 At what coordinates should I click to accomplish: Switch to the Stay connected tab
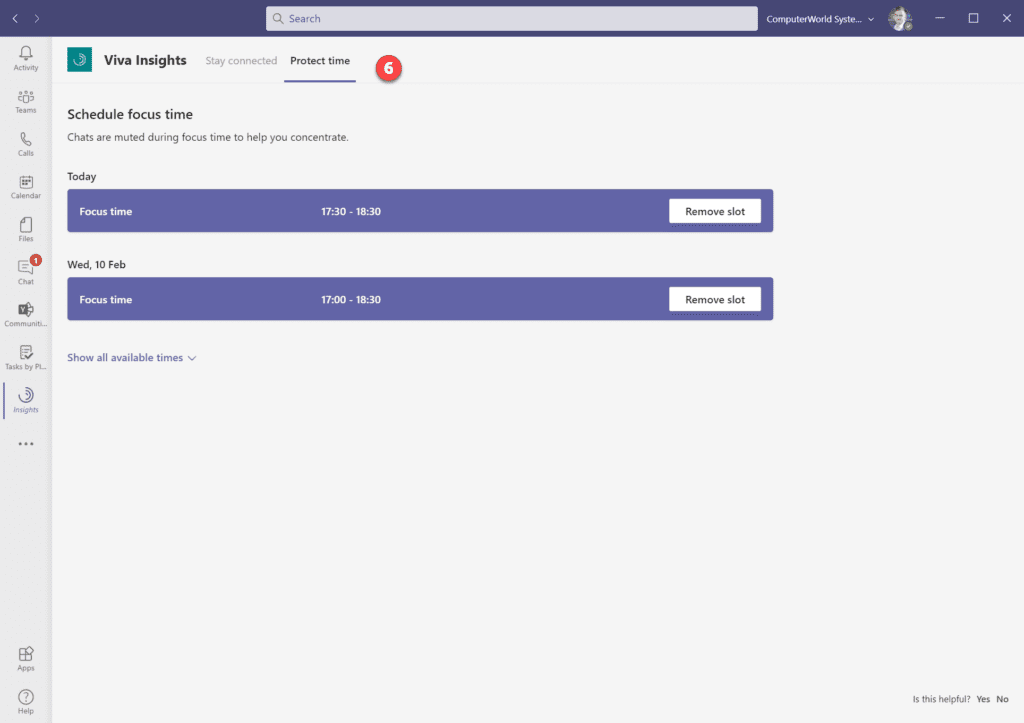(241, 61)
